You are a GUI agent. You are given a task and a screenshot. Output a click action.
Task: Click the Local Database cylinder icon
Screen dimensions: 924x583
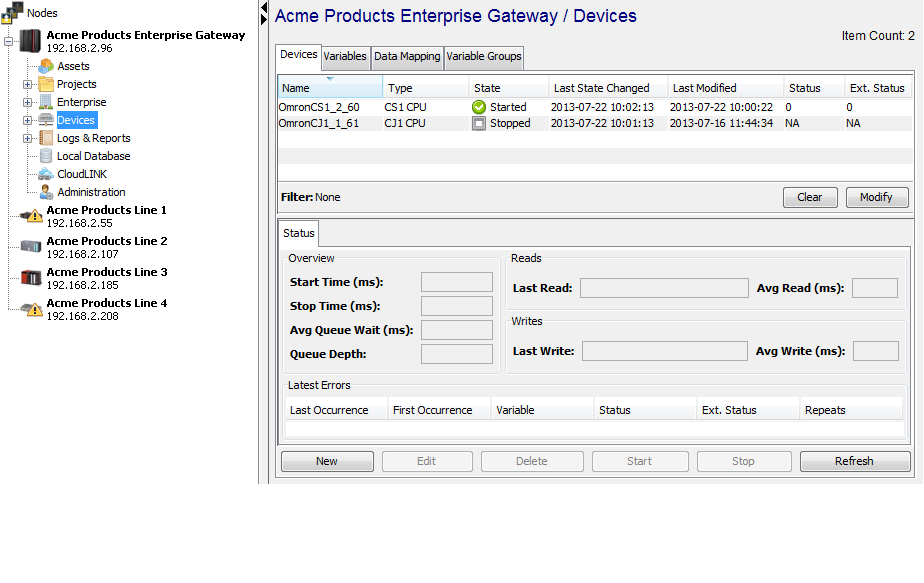tap(46, 156)
